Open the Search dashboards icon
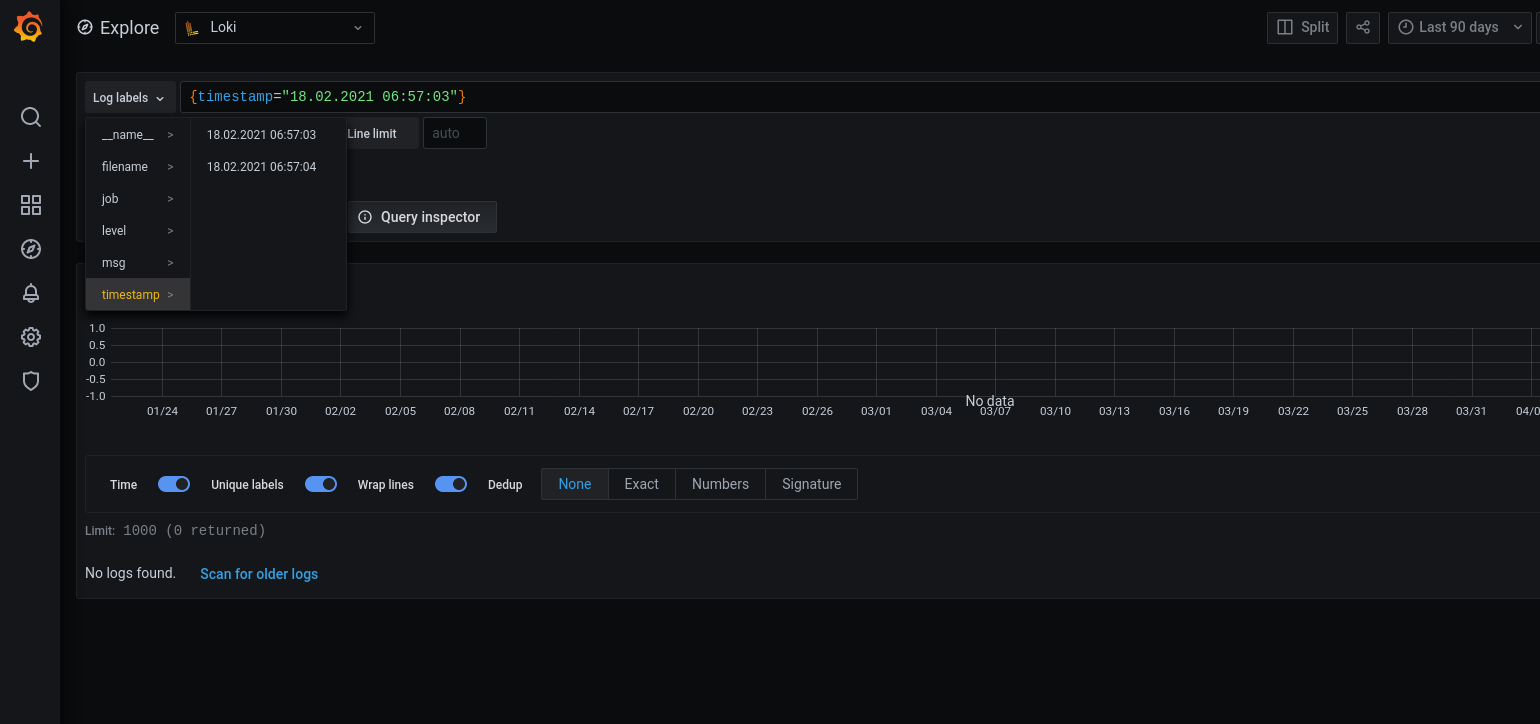This screenshot has height=724, width=1540. coord(30,117)
